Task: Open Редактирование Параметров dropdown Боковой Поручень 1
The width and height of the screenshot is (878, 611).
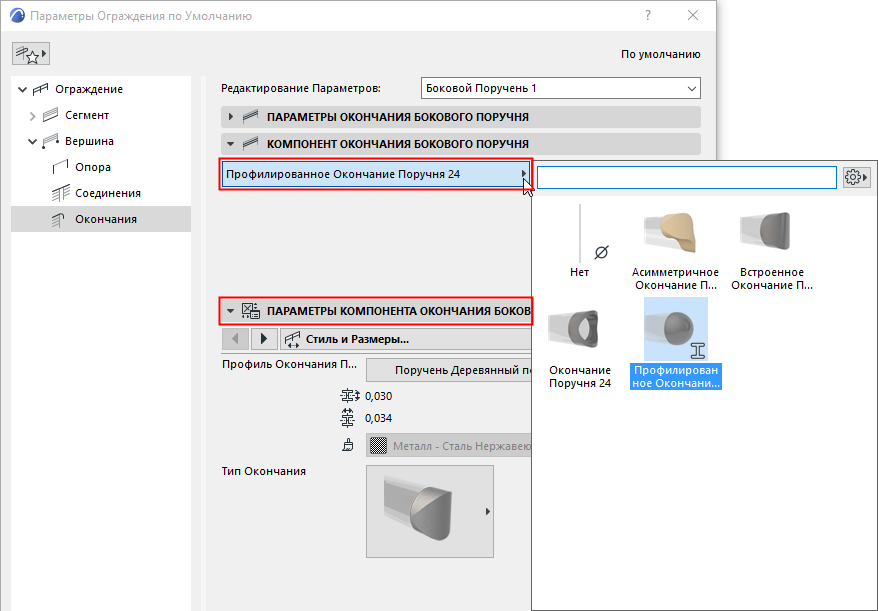Action: click(561, 88)
